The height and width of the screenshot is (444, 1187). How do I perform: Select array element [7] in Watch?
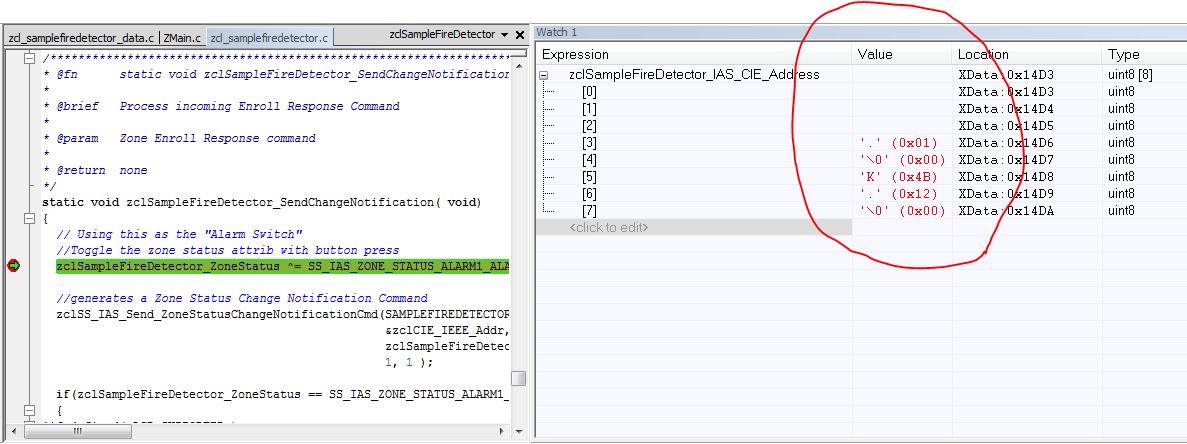[x=589, y=211]
